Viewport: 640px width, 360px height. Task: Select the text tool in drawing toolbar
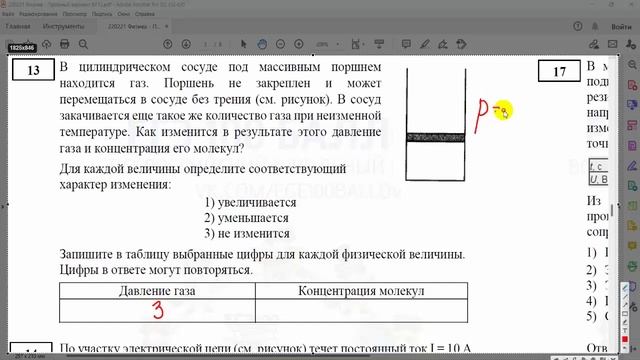pos(625,331)
